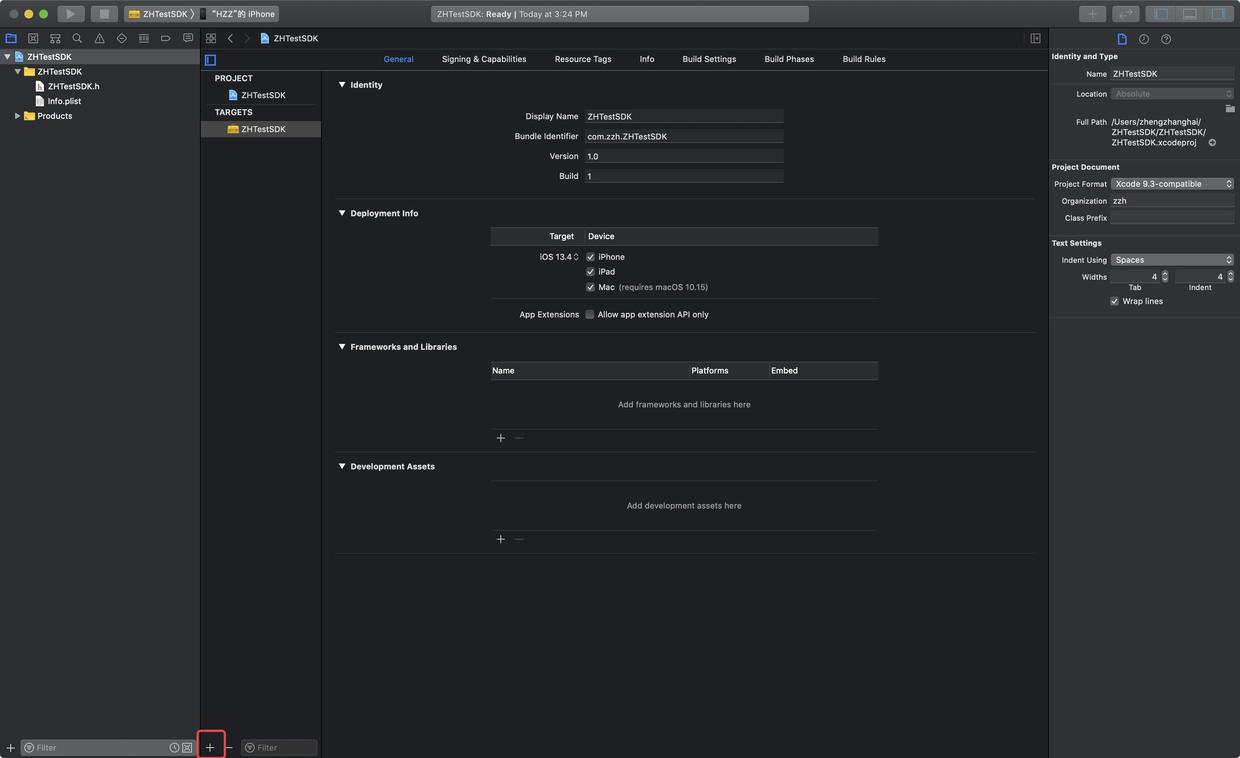Screen dimensions: 1240x758
Task: Show the Project navigator folder icon
Action: (x=11, y=38)
